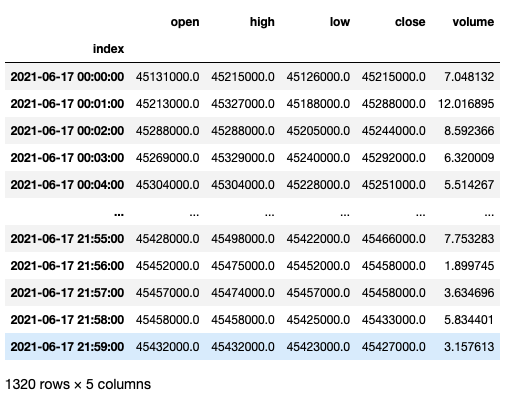Viewport: 508px width, 397px height.
Task: Click volume value 7.753283
Action: (469, 239)
